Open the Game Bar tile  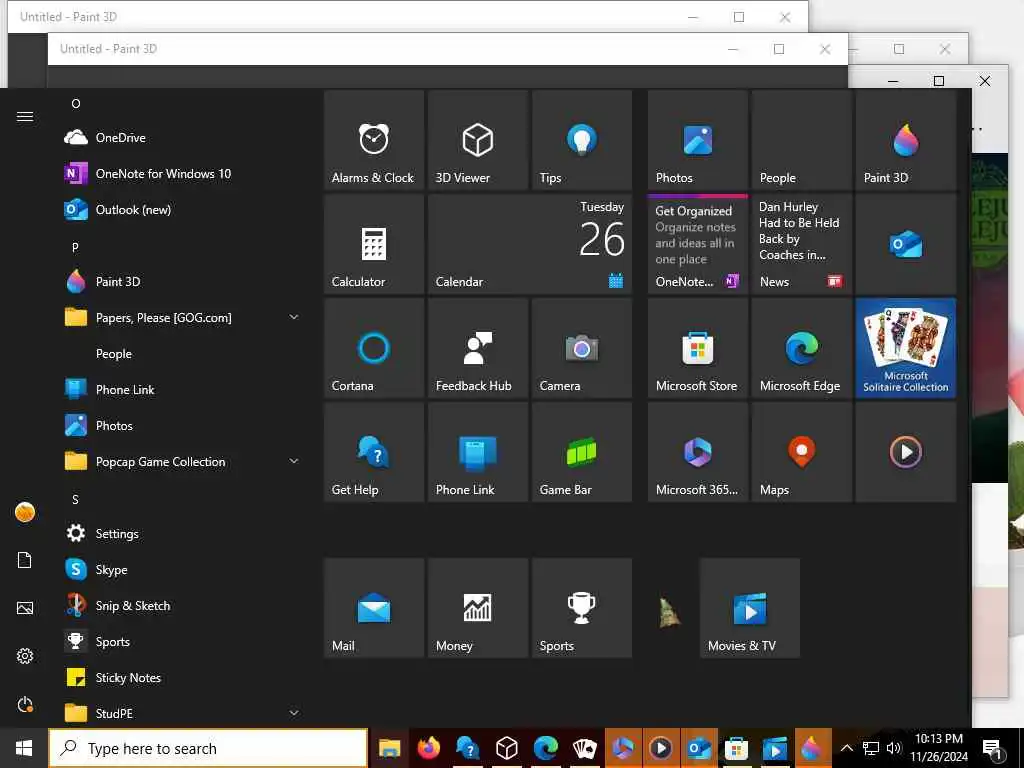click(x=581, y=452)
